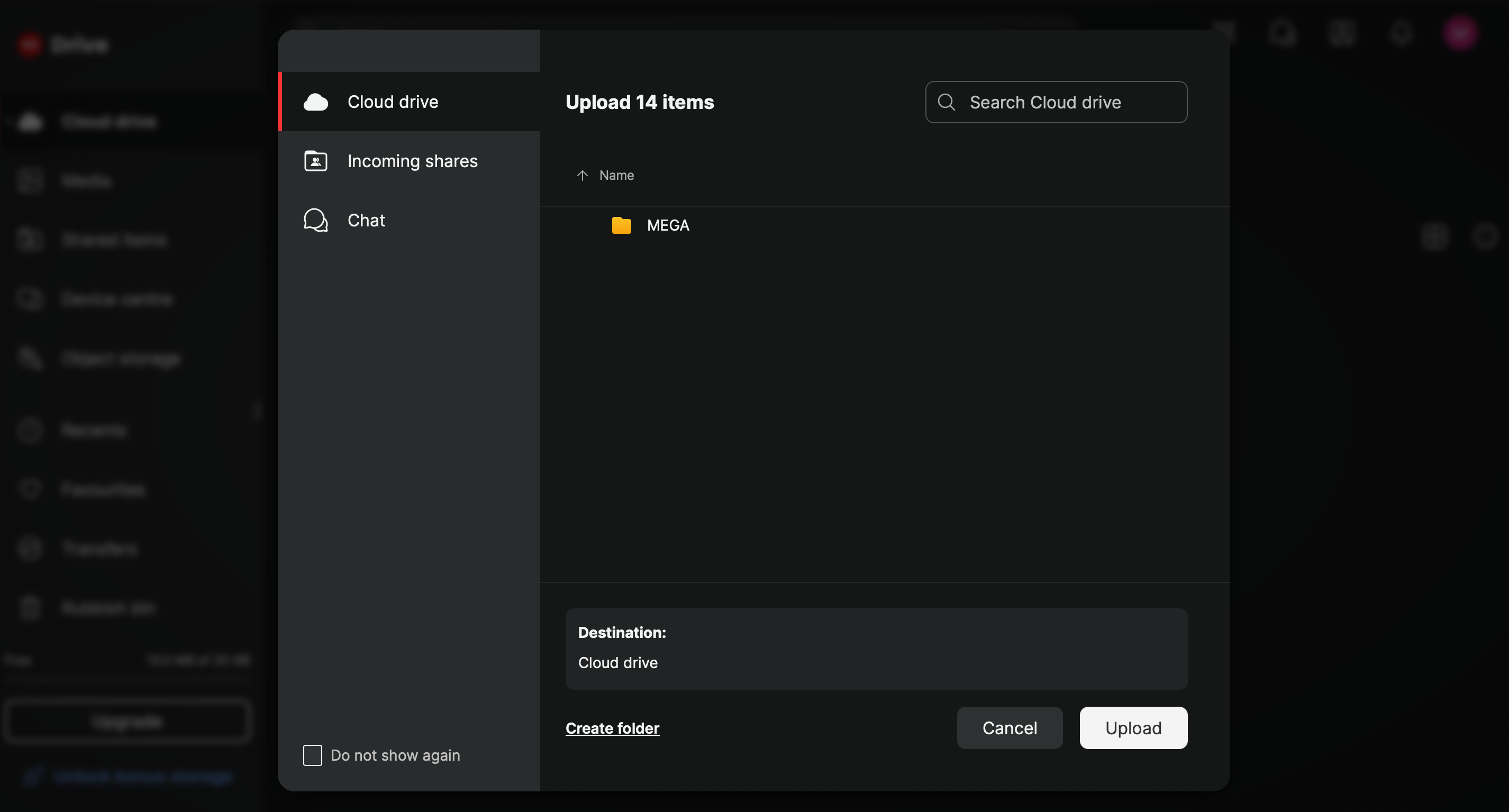Click the cloud icon beside Cloud drive
This screenshot has width=1509, height=812.
[316, 102]
